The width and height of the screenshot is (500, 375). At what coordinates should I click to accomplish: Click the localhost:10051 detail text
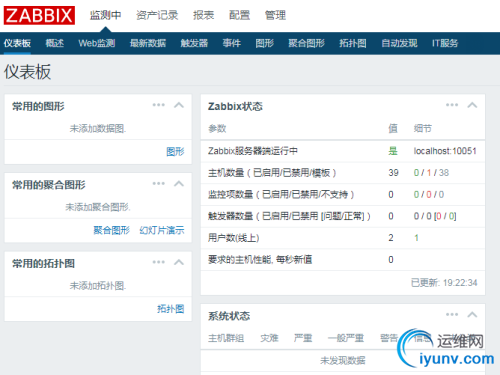(445, 151)
